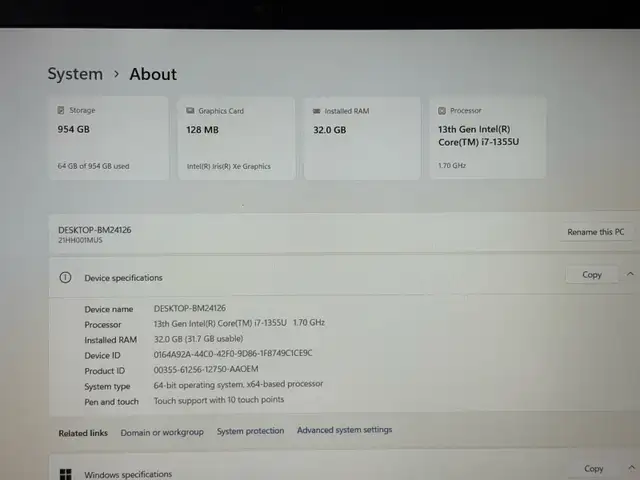Collapse the Device specifications section chevron
640x480 pixels.
[630, 274]
